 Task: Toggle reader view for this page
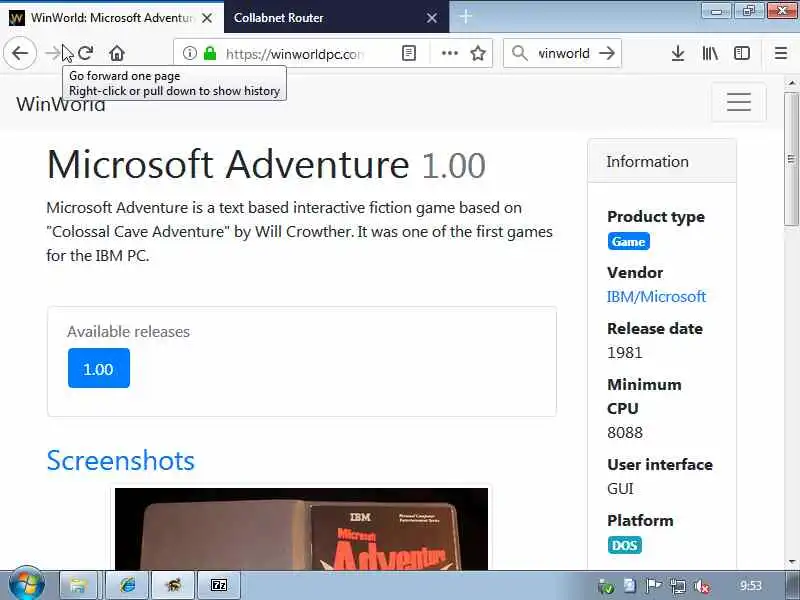[409, 53]
